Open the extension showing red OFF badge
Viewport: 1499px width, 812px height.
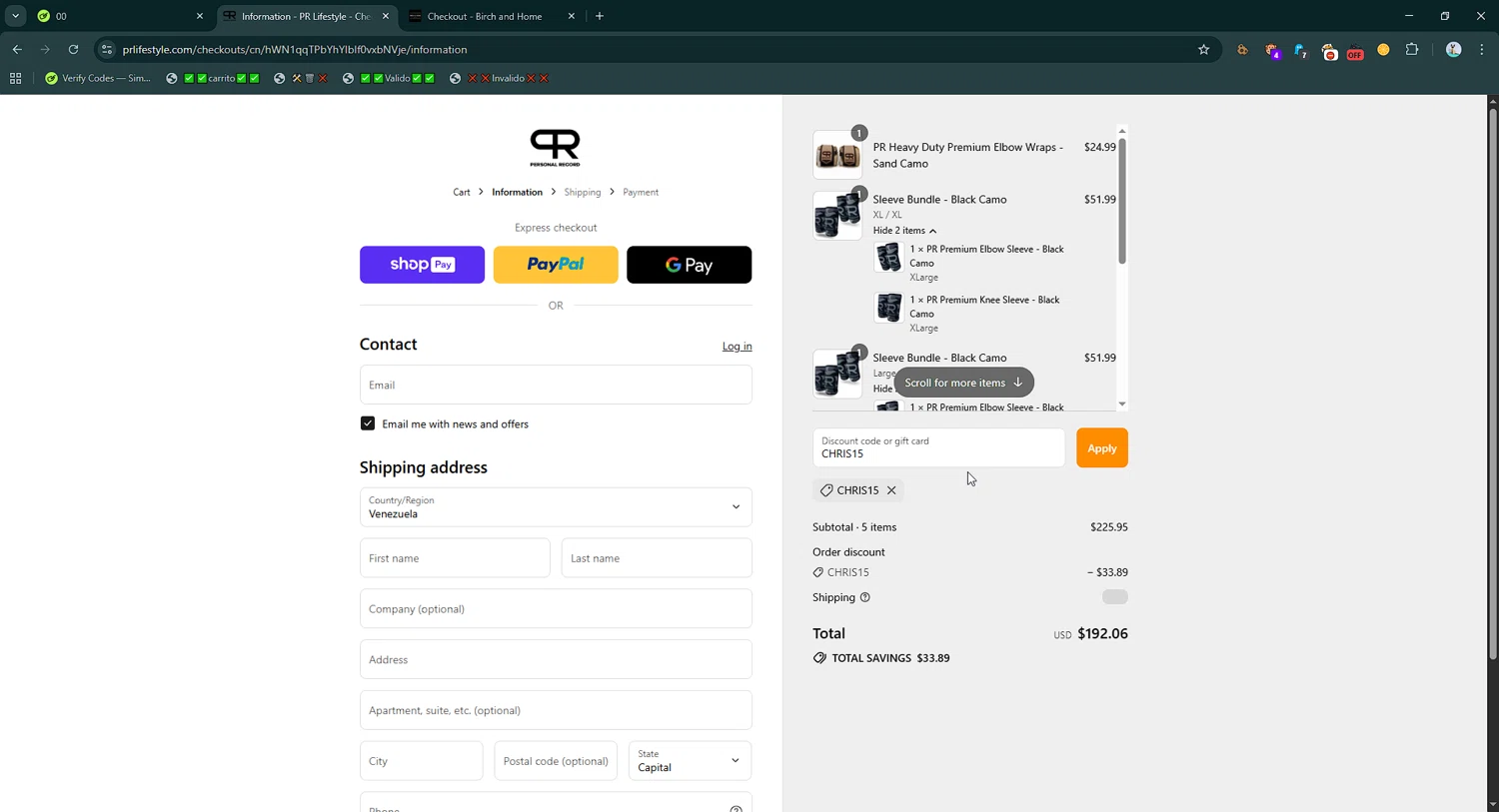(x=1354, y=51)
